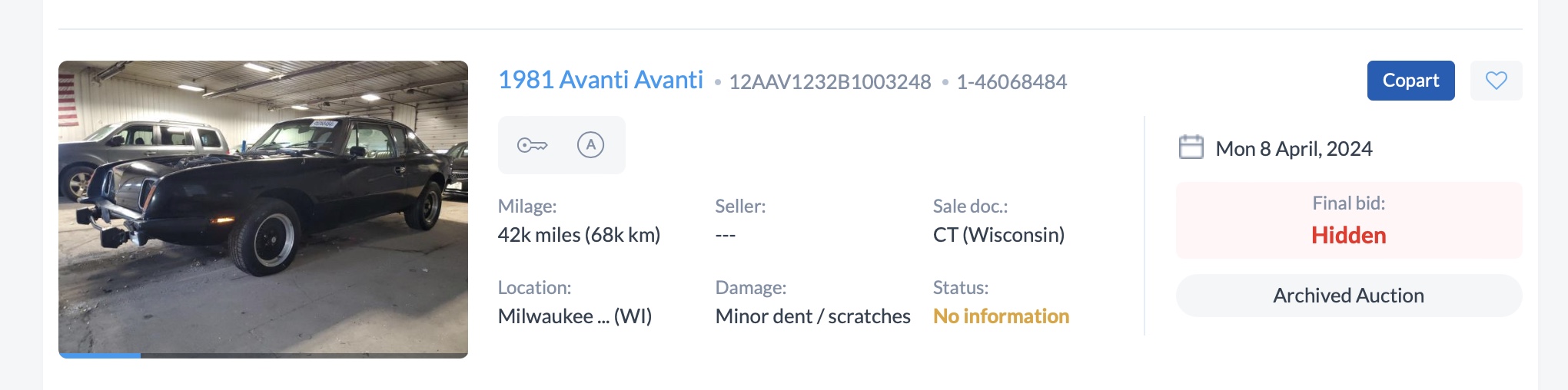The height and width of the screenshot is (390, 1568).
Task: Click the CT (Wisconsin) sale doc value
Action: (x=998, y=235)
